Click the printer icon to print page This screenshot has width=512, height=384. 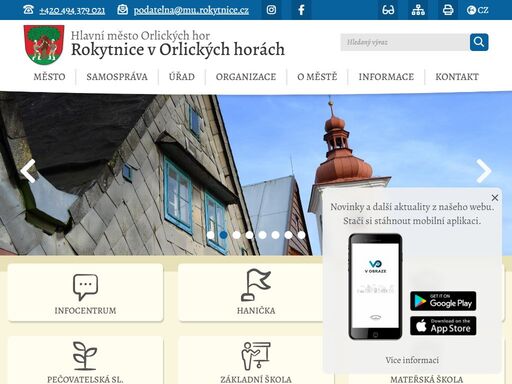coord(448,10)
